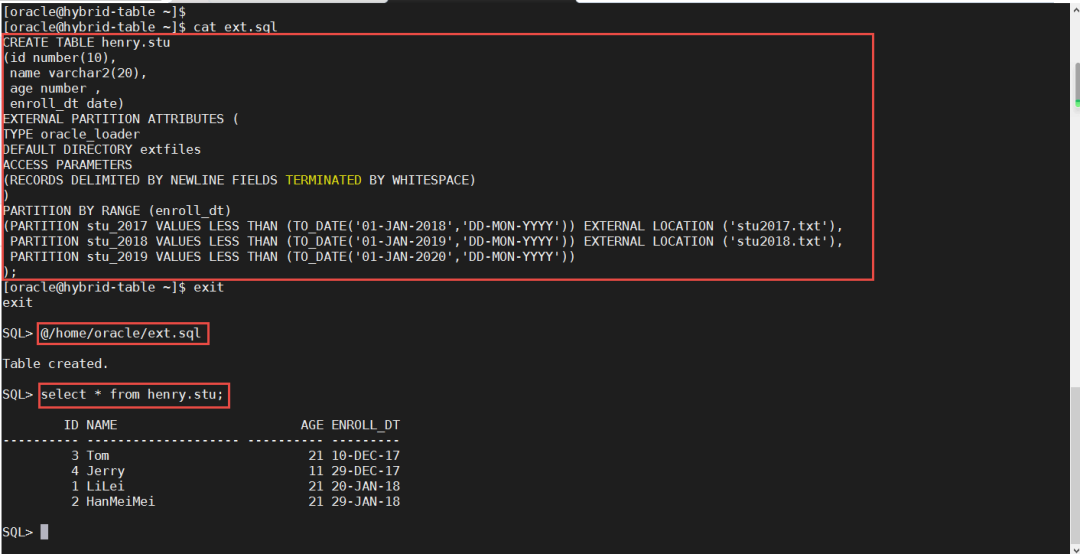Image resolution: width=1080 pixels, height=554 pixels.
Task: Click the name Tom in the results
Action: coord(98,456)
